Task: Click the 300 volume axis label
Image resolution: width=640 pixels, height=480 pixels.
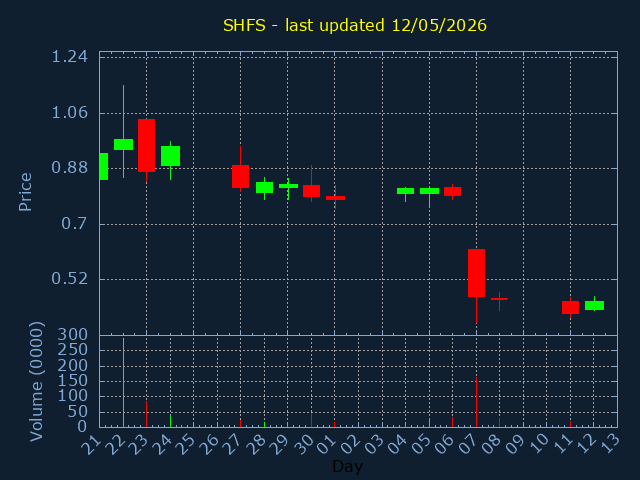Action: tap(73, 335)
